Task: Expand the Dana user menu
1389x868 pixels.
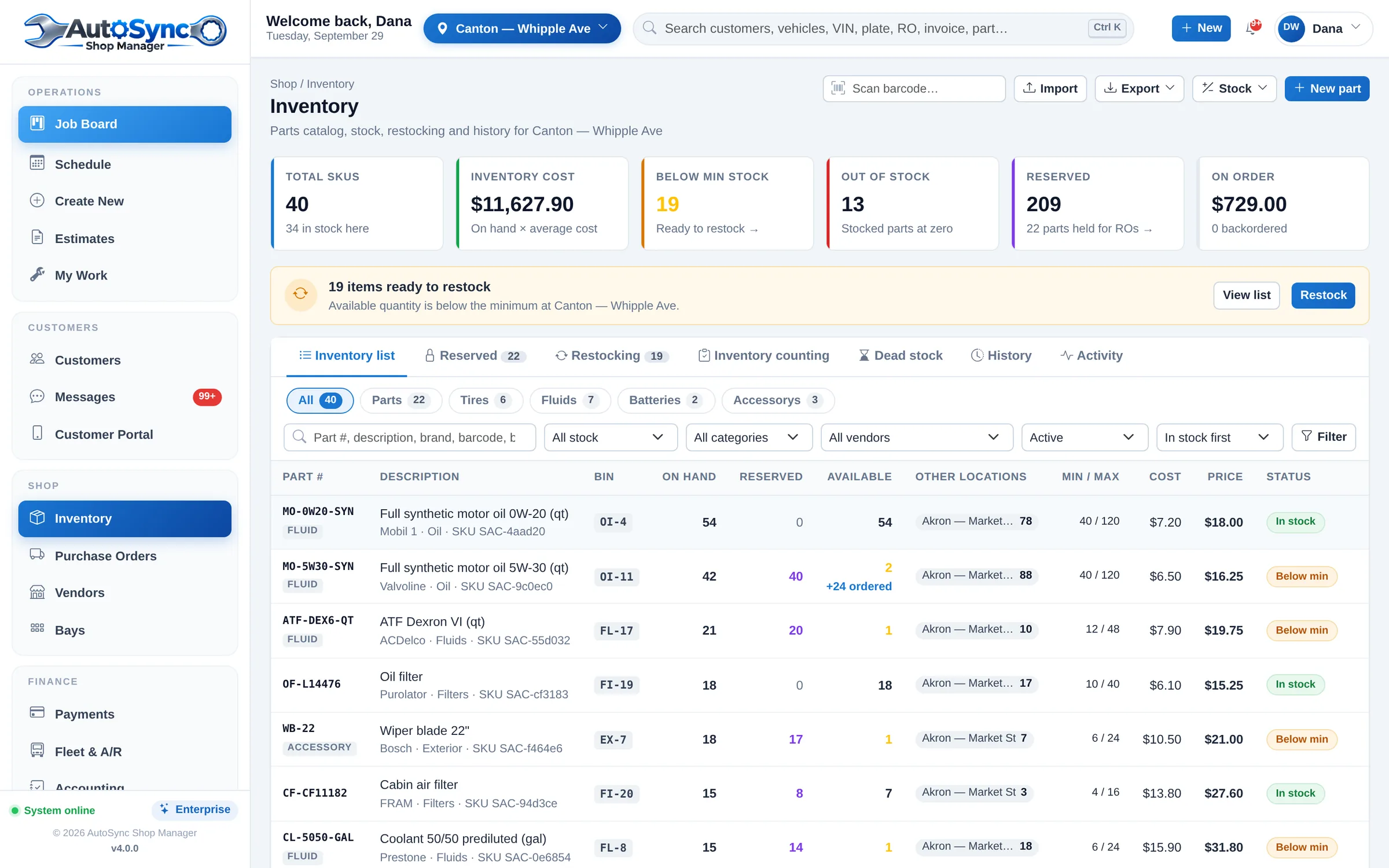Action: (x=1324, y=28)
